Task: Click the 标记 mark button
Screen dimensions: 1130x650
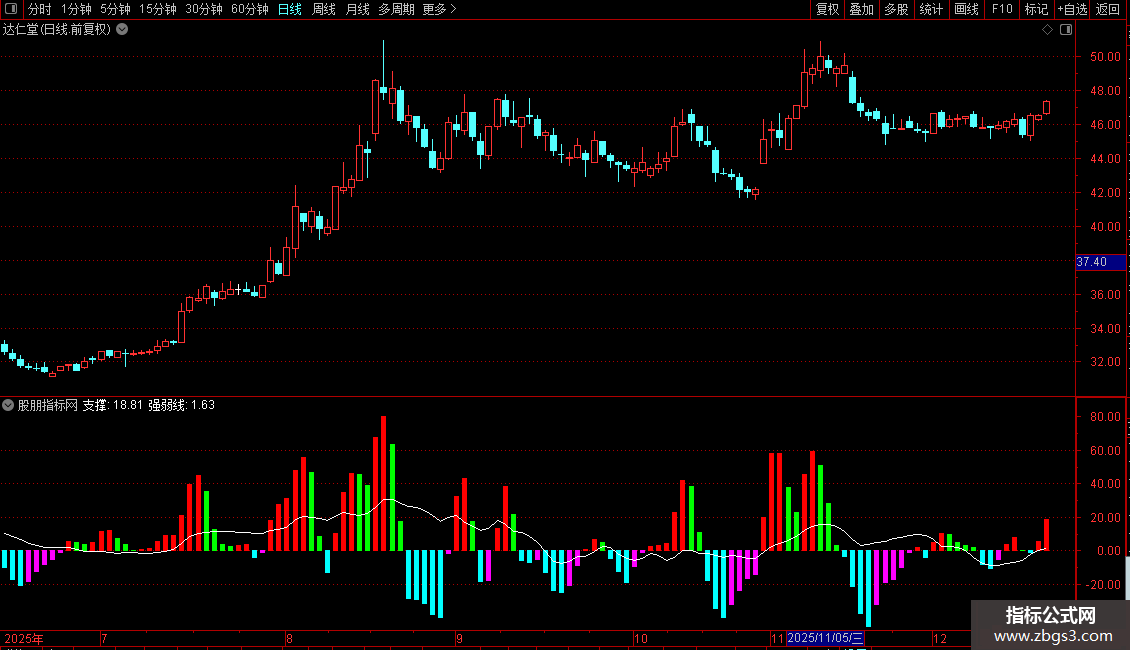Action: [x=1036, y=9]
